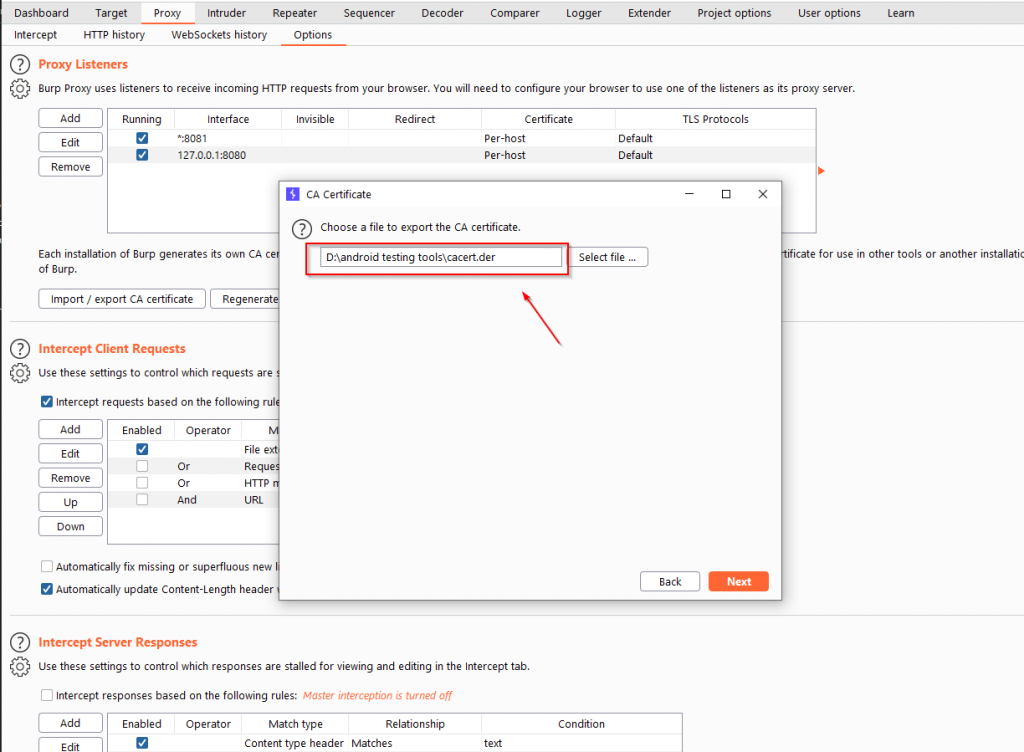Image resolution: width=1024 pixels, height=752 pixels.
Task: Click the Certificate column header
Action: (x=549, y=119)
